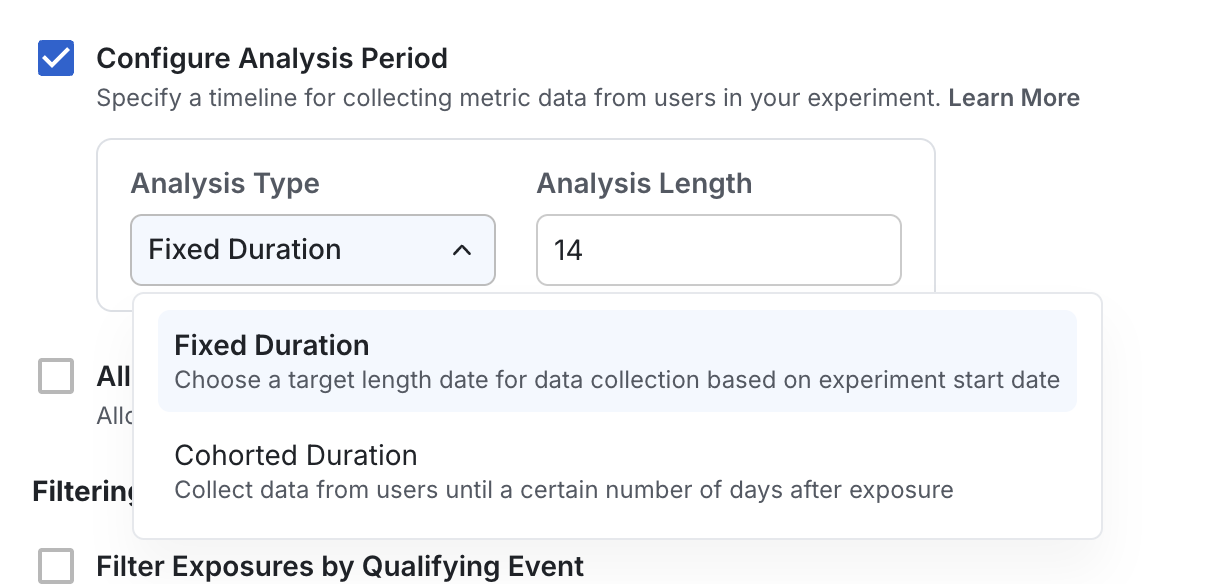Screen dimensions: 1214x584
Task: Click inside the Analysis Length field showing 14
Action: click(x=718, y=250)
